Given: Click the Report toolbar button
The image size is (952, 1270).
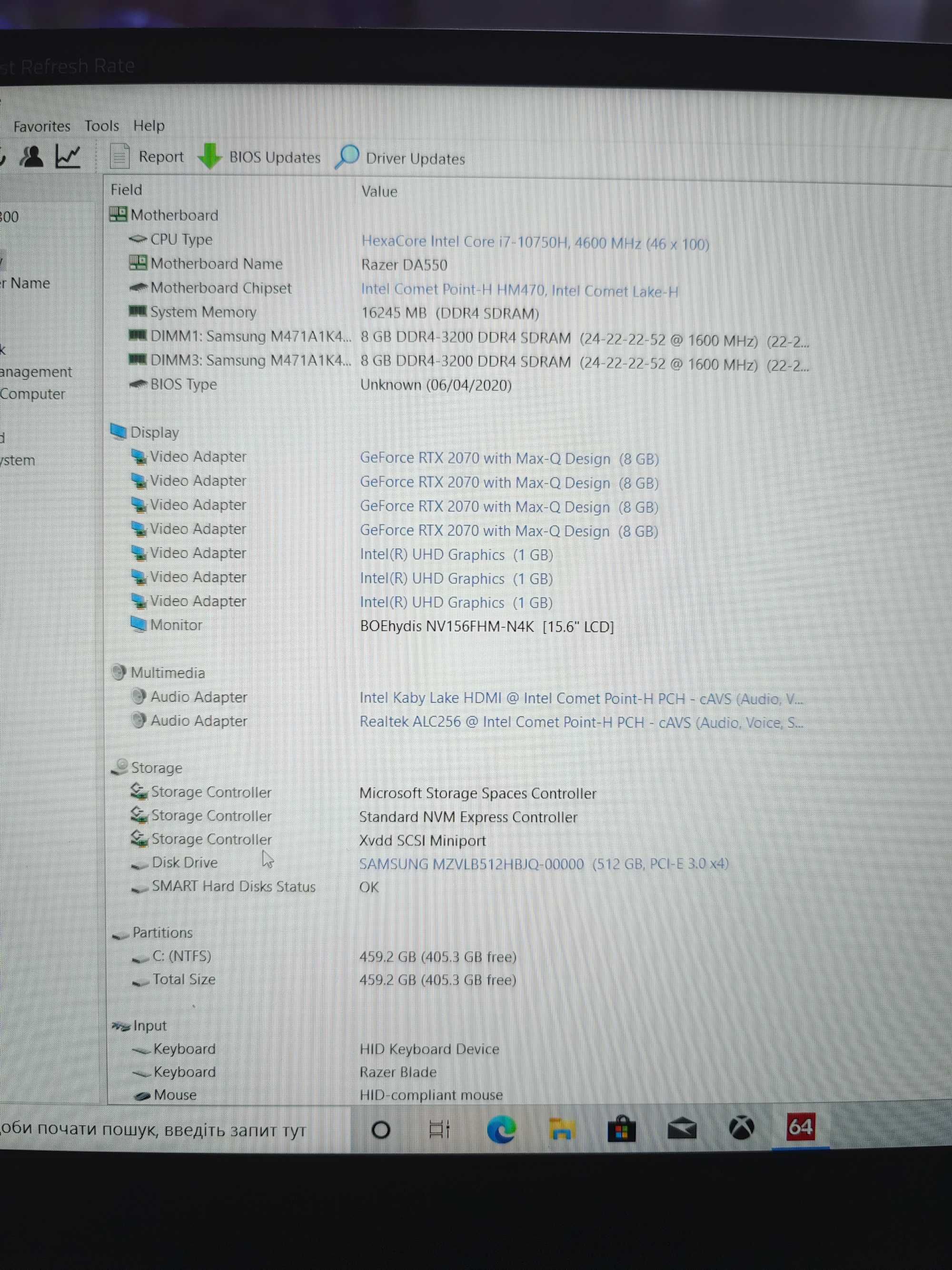Looking at the screenshot, I should pyautogui.click(x=147, y=156).
